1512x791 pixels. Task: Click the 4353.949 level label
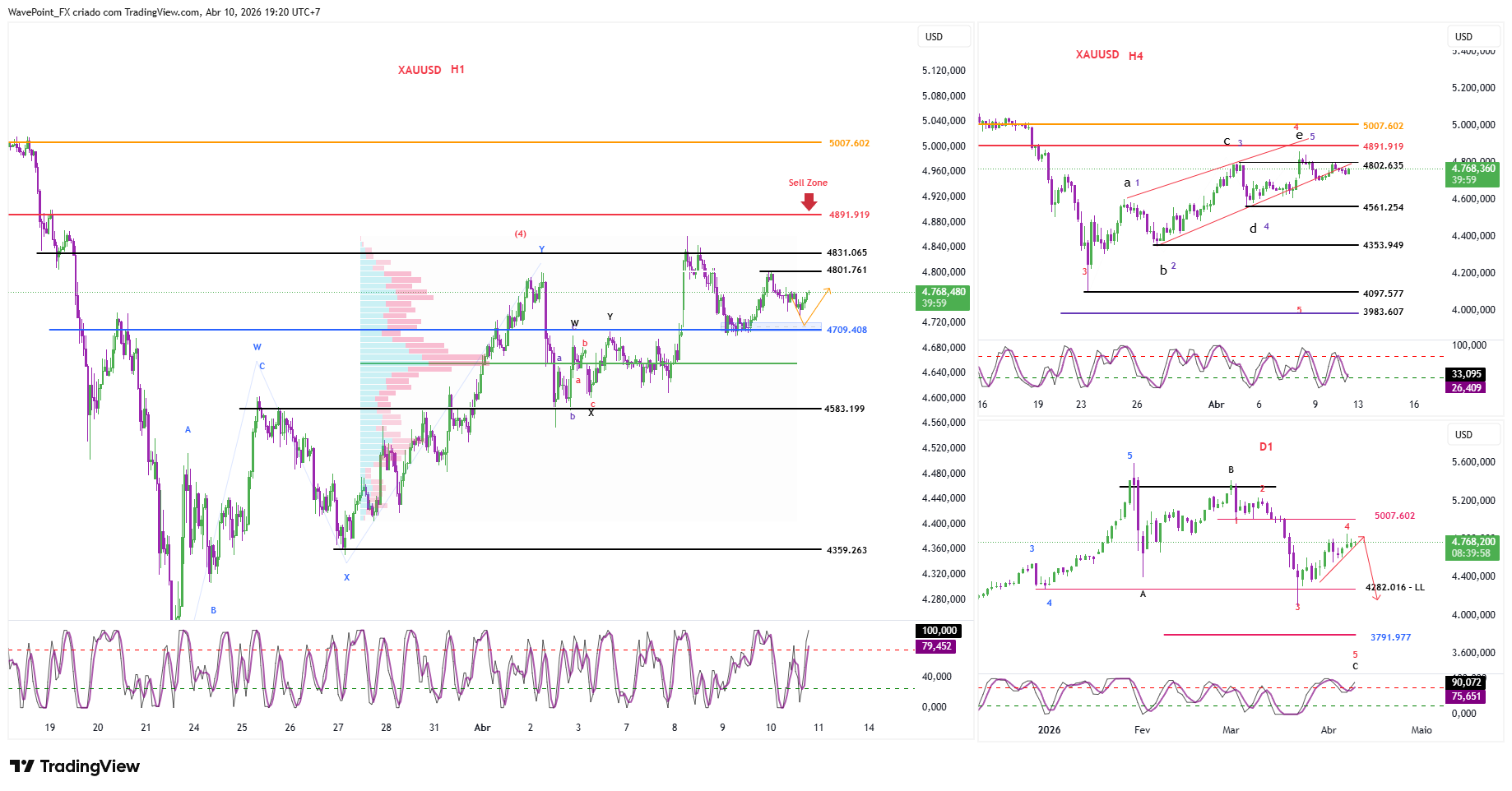(1383, 245)
